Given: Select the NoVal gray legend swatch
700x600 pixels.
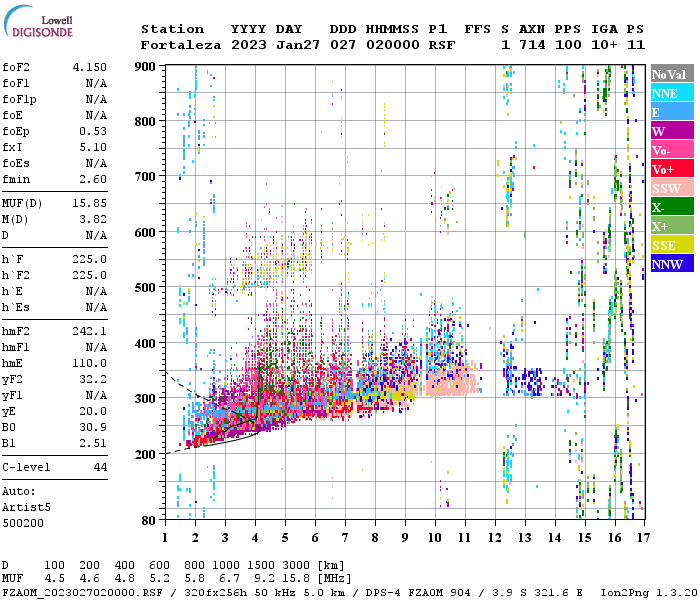Looking at the screenshot, I should [670, 75].
